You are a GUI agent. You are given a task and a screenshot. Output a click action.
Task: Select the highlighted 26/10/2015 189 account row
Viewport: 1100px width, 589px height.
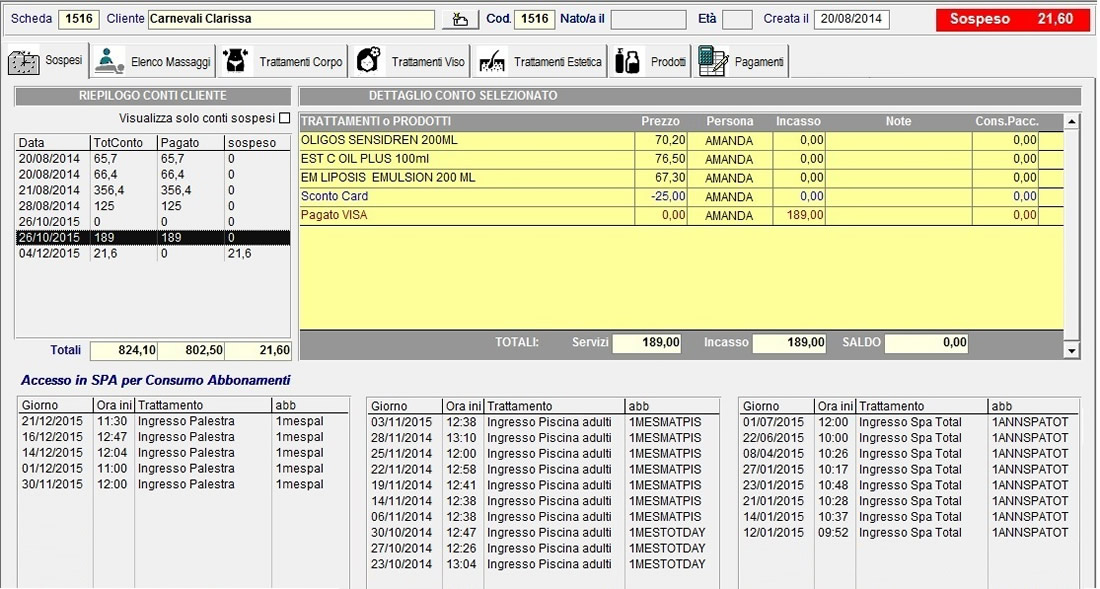[153, 238]
